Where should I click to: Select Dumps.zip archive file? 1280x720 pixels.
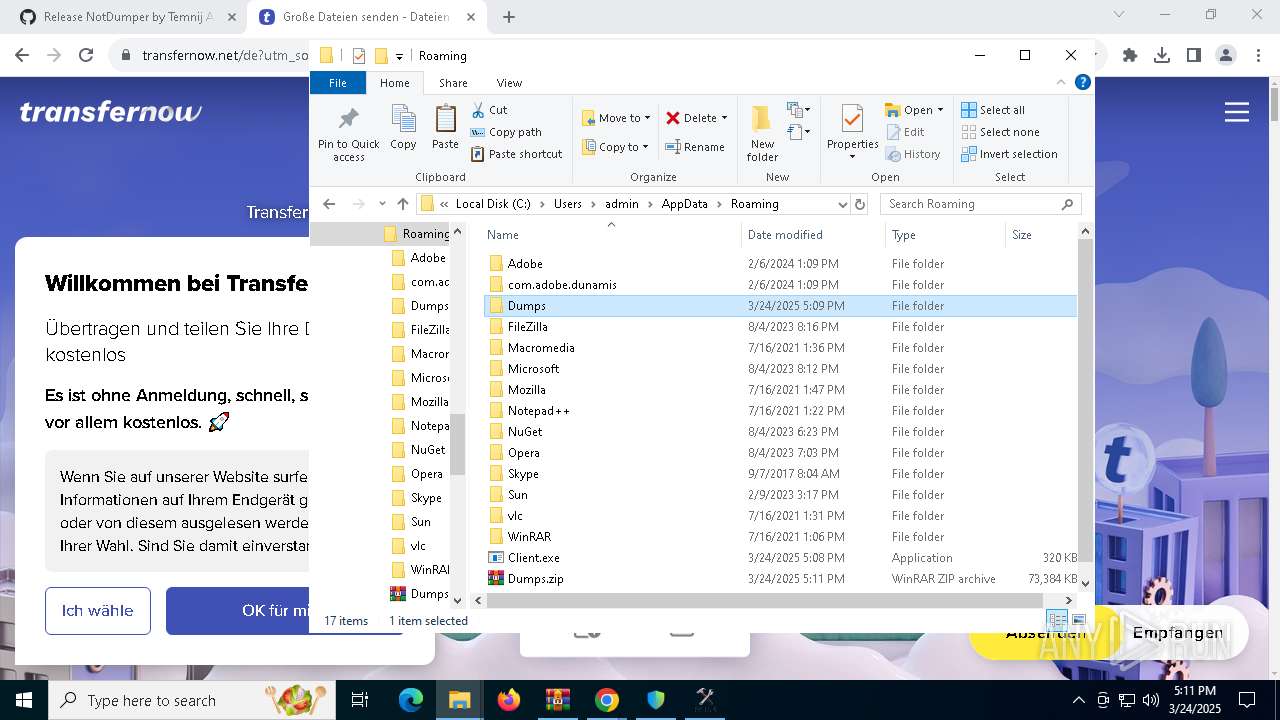point(535,579)
